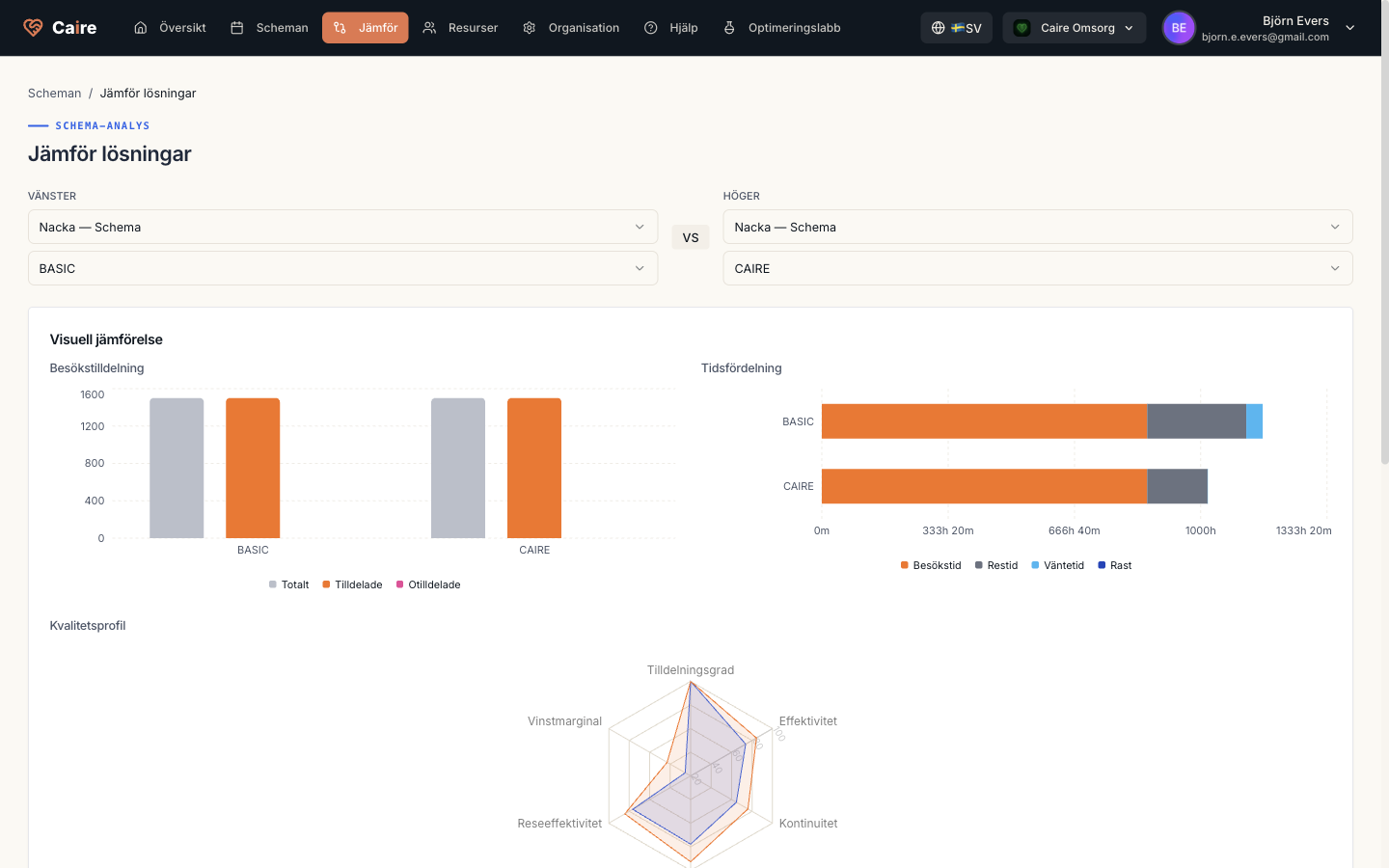This screenshot has height=868, width=1389.
Task: Click the Kontinuitet radar axis label
Action: point(808,824)
